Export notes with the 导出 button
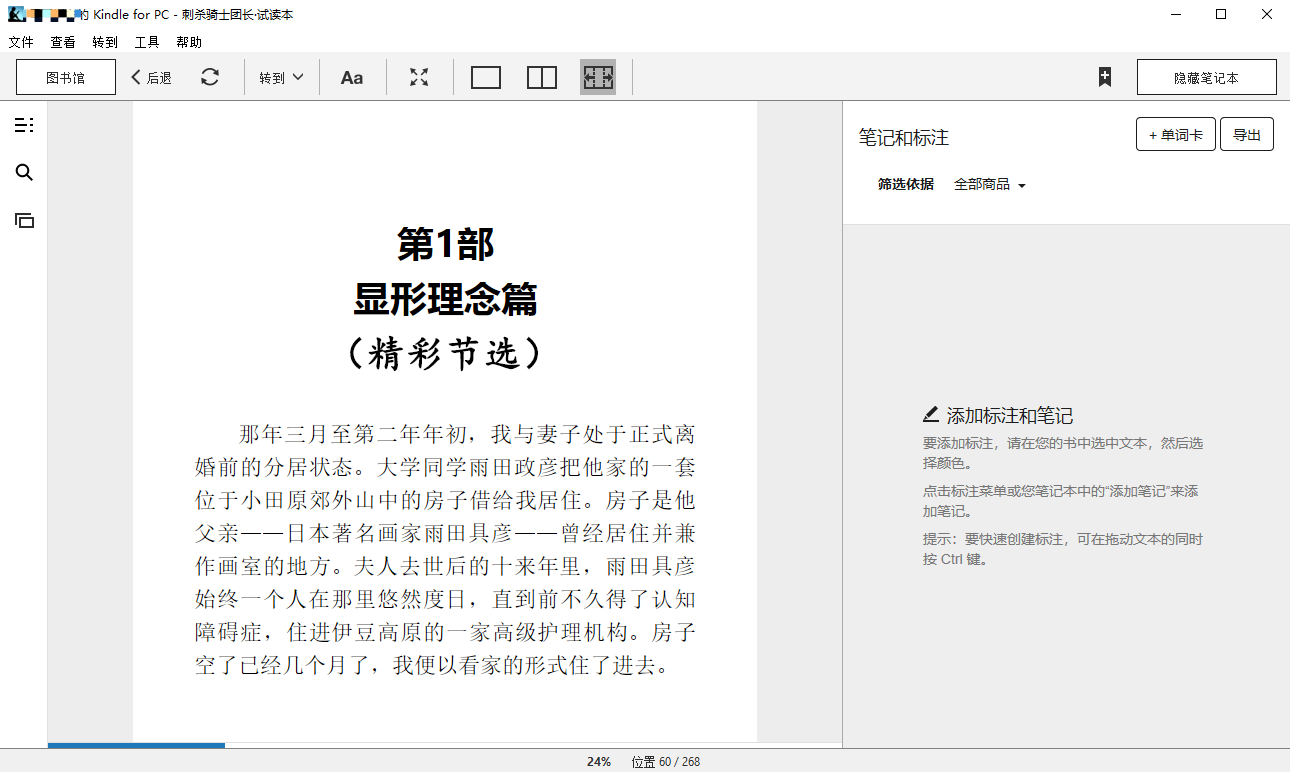Screen dimensions: 1290x772 (x=1247, y=135)
